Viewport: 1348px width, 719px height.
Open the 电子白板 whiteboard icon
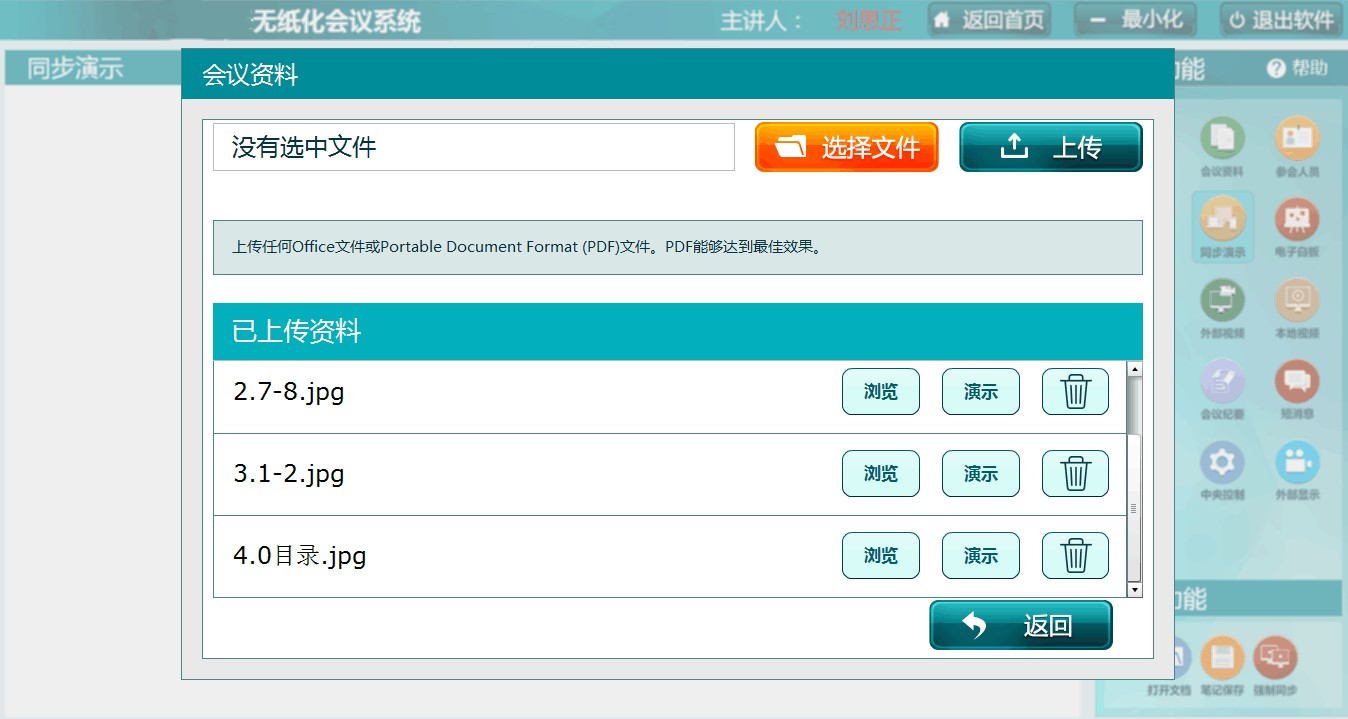point(1296,221)
